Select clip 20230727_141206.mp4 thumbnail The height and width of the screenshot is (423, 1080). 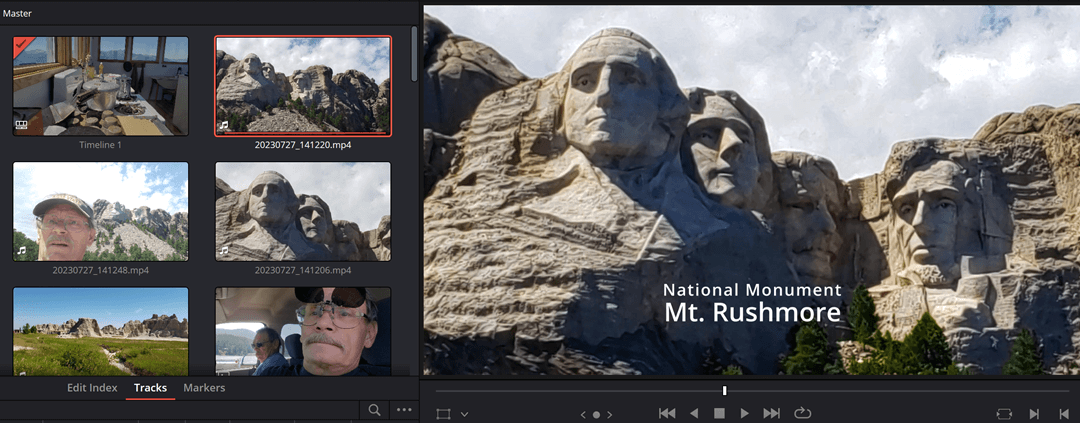click(303, 212)
